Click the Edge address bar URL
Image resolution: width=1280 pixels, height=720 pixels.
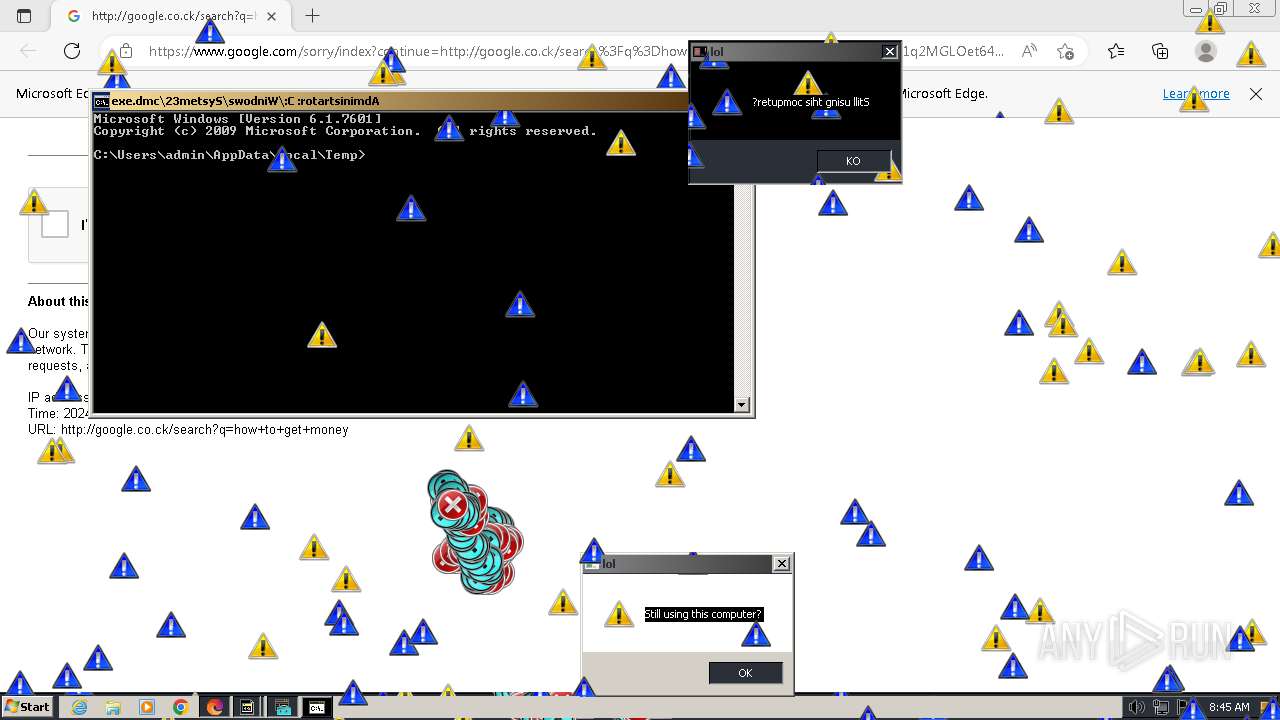575,51
